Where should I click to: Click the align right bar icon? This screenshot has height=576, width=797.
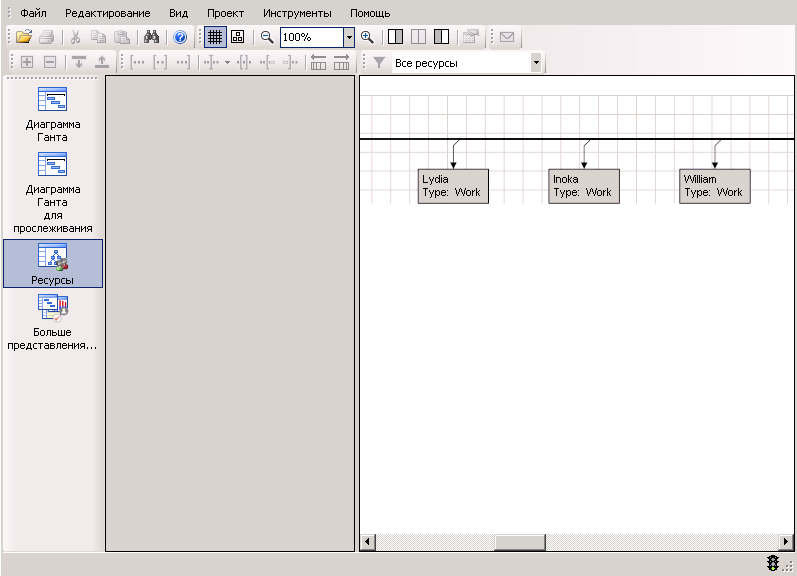(x=290, y=63)
